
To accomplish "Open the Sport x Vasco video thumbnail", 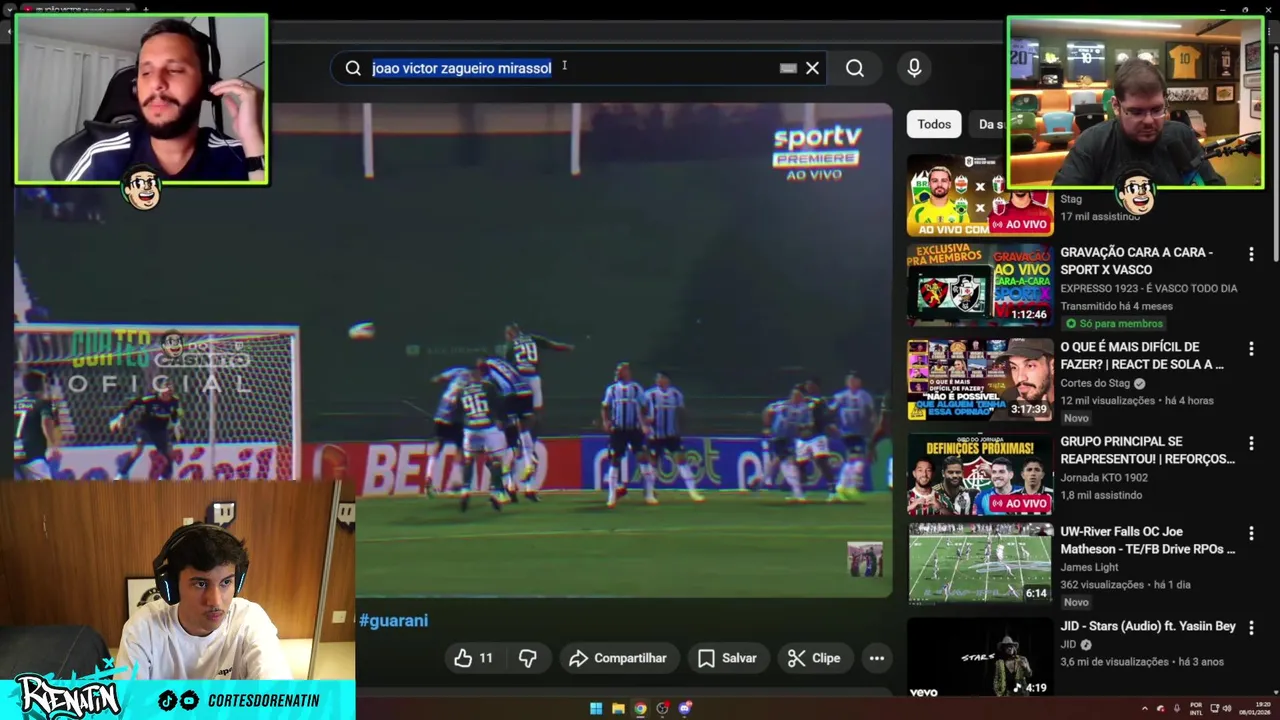I will tap(979, 284).
